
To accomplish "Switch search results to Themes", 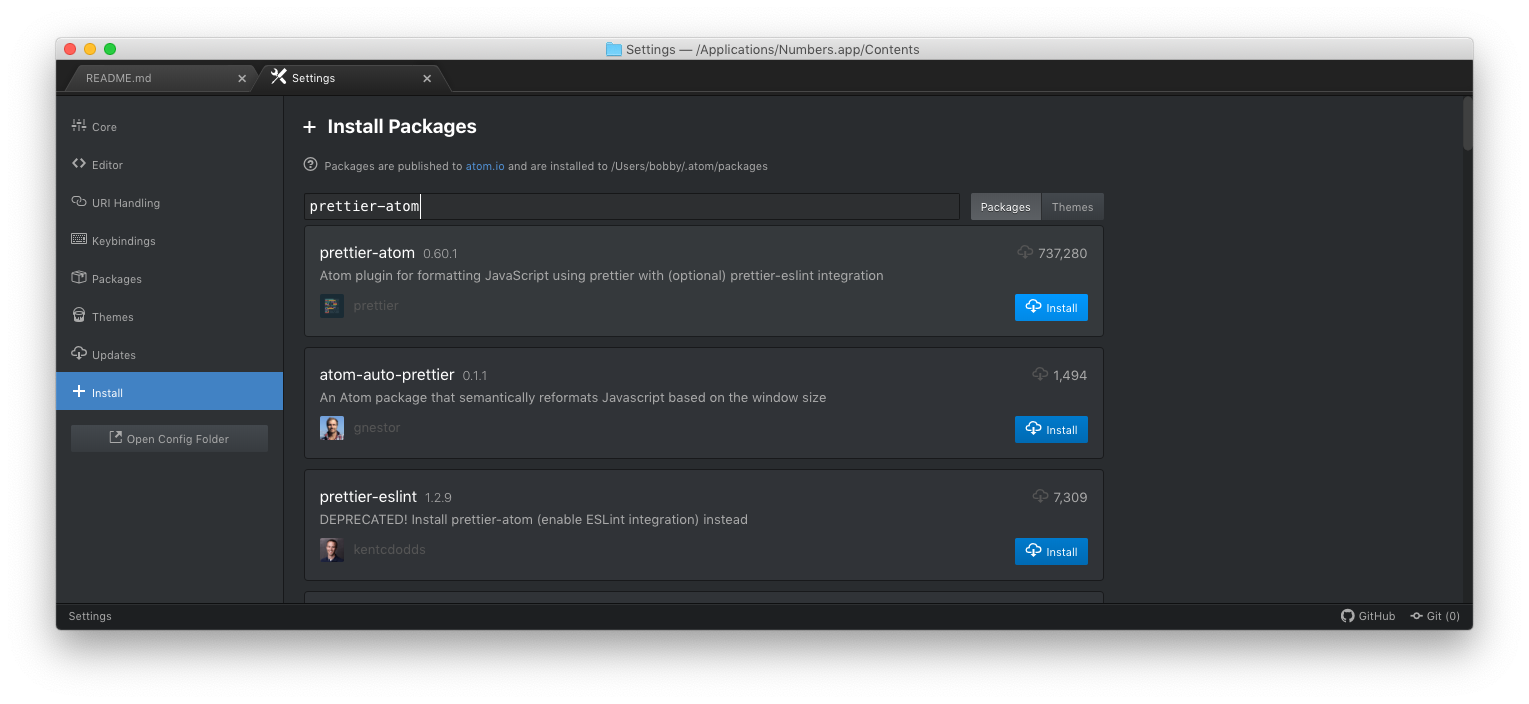I will coord(1071,206).
